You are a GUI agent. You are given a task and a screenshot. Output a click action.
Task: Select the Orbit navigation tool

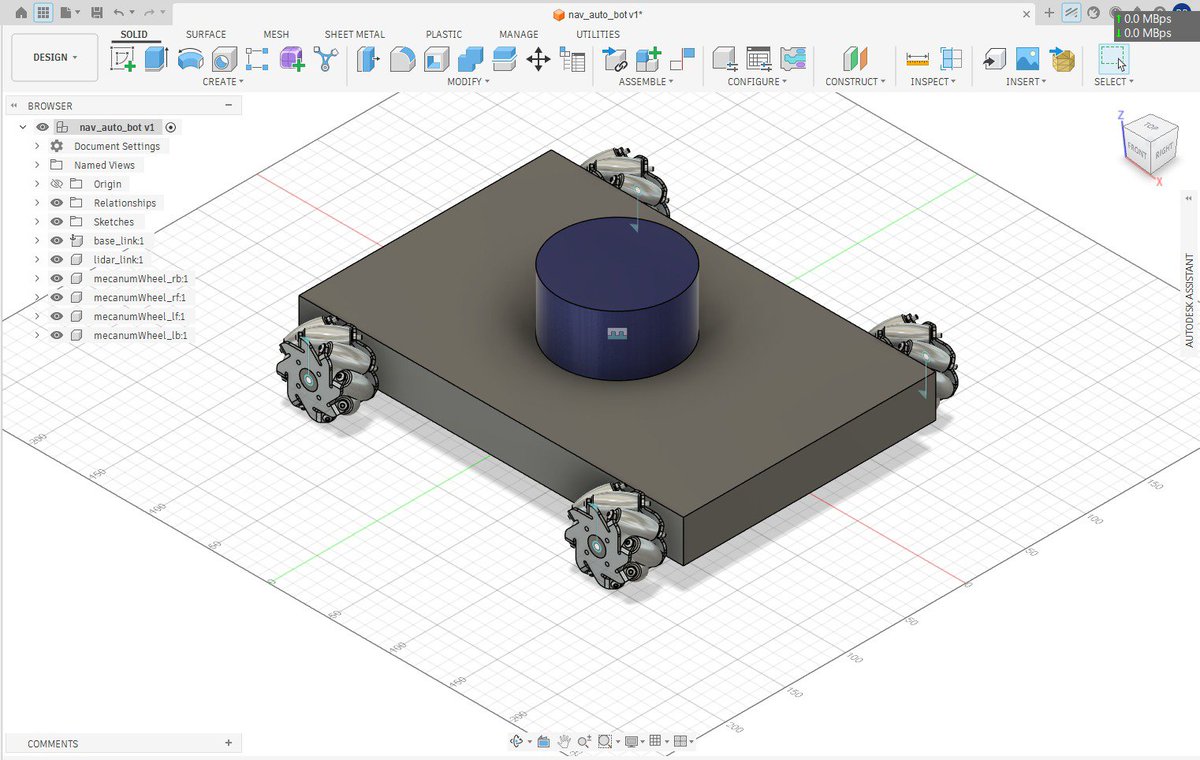click(517, 741)
